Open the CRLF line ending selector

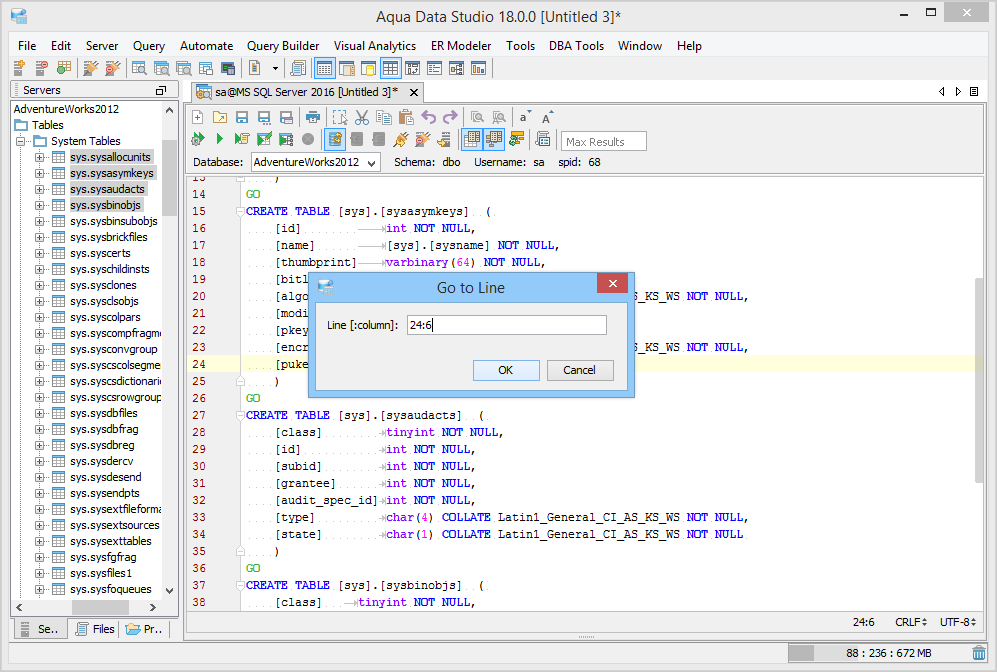click(909, 622)
